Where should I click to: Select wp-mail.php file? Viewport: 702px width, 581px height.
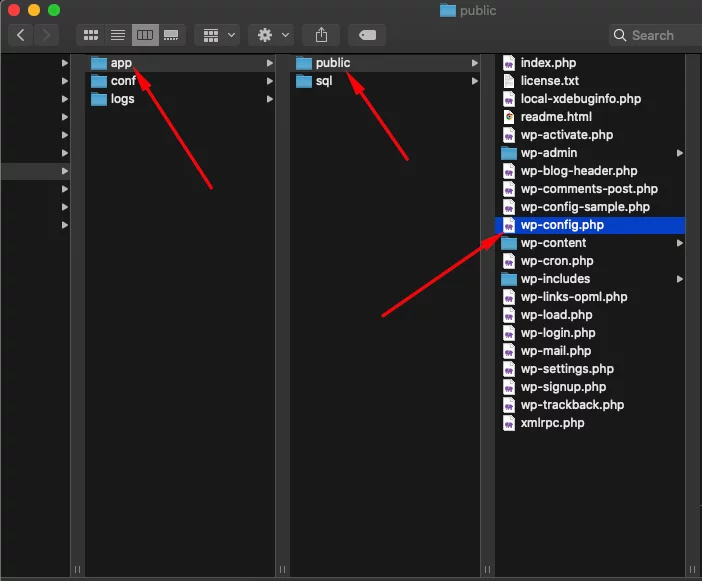[x=590, y=351]
